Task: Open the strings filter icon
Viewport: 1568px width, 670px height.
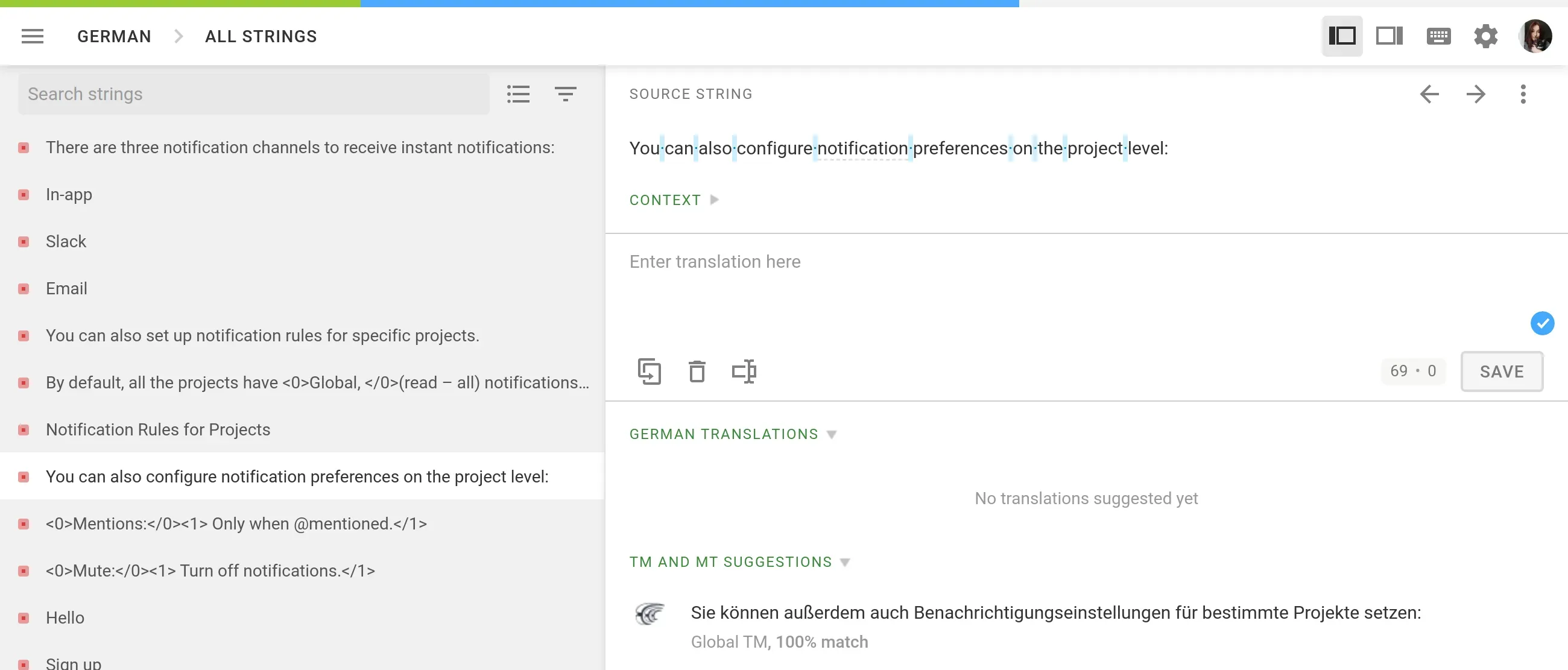Action: pyautogui.click(x=565, y=93)
